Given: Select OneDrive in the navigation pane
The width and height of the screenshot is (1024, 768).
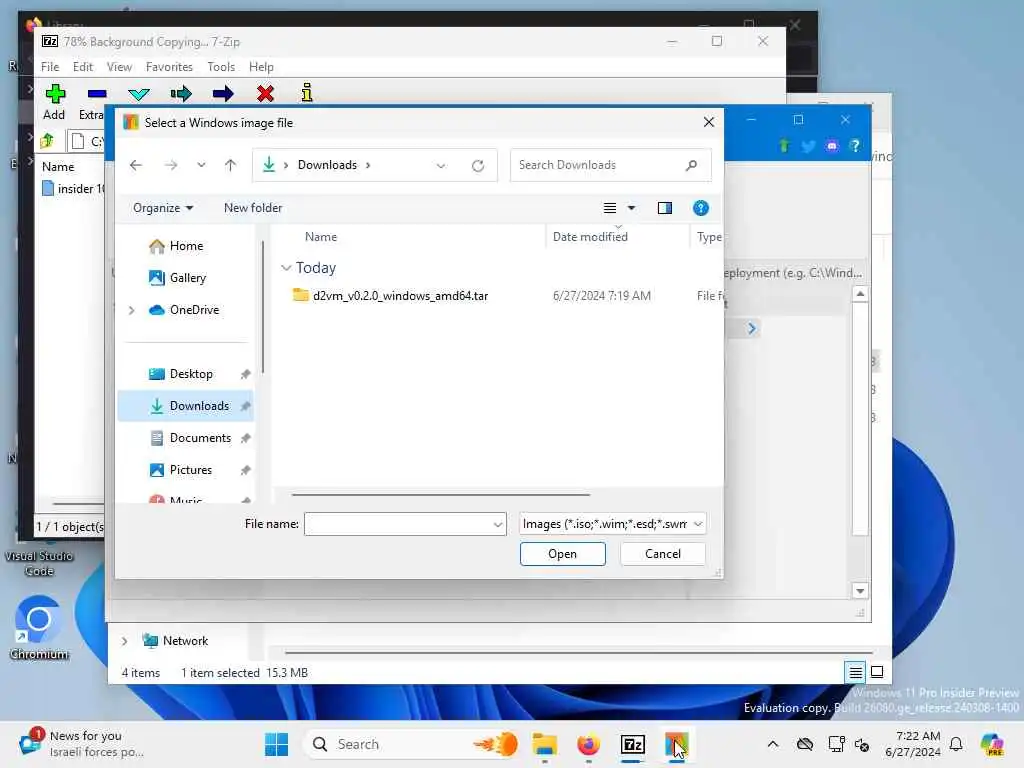Looking at the screenshot, I should pyautogui.click(x=194, y=310).
